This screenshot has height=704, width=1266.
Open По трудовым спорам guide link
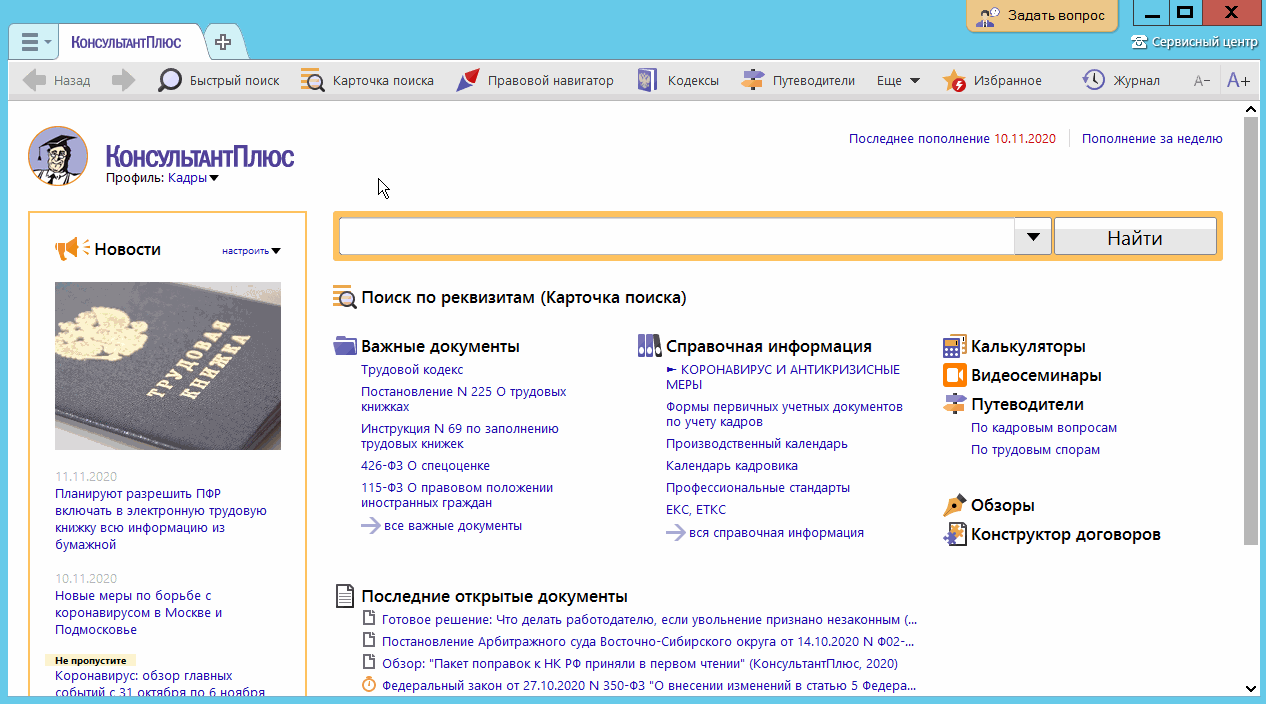(1035, 450)
